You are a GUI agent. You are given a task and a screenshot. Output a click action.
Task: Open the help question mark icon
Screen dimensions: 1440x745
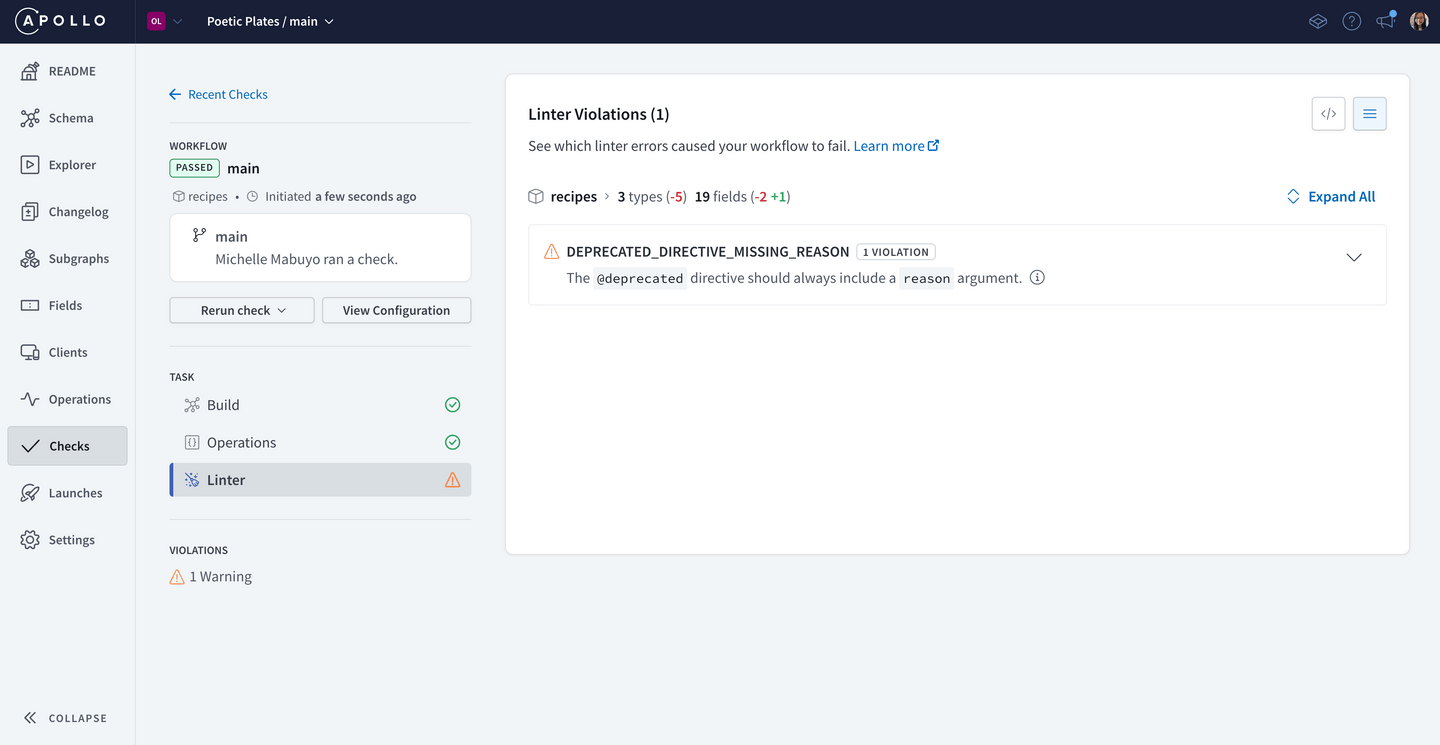click(1351, 21)
